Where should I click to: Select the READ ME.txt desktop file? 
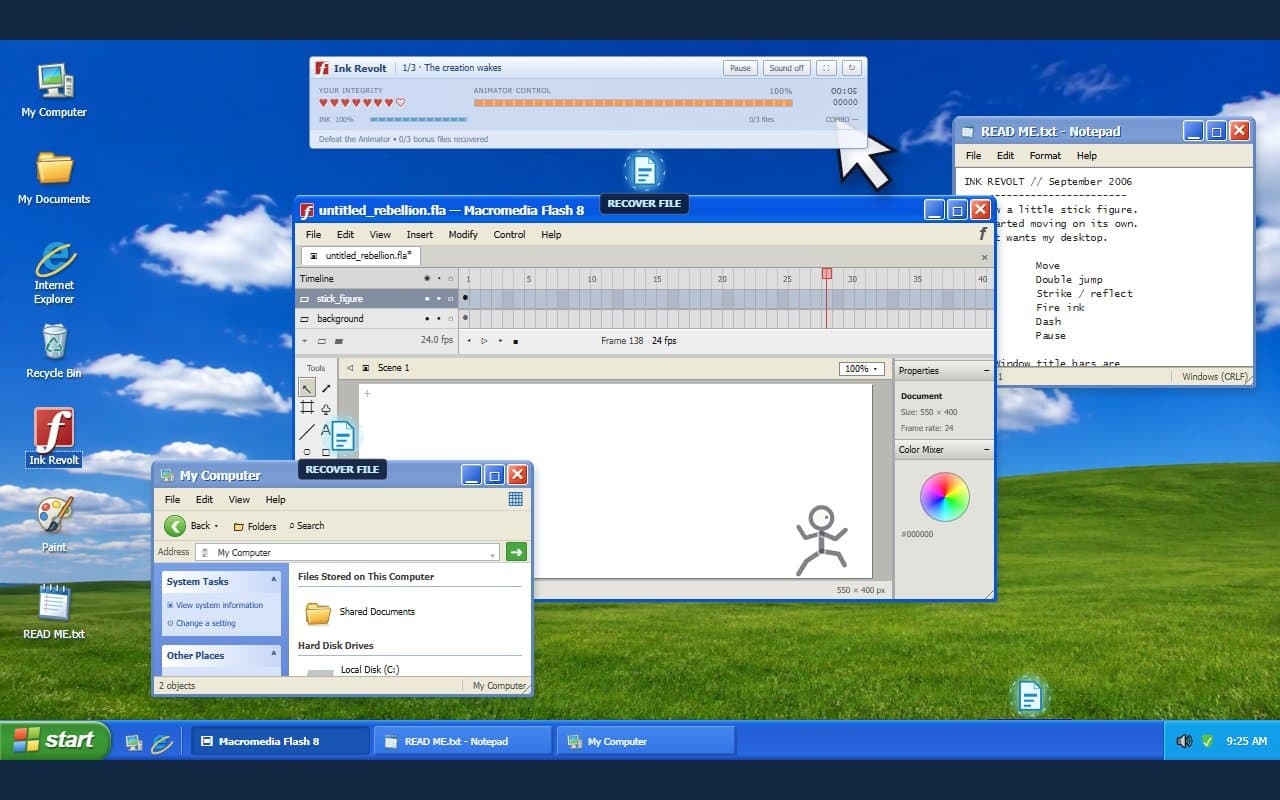54,611
